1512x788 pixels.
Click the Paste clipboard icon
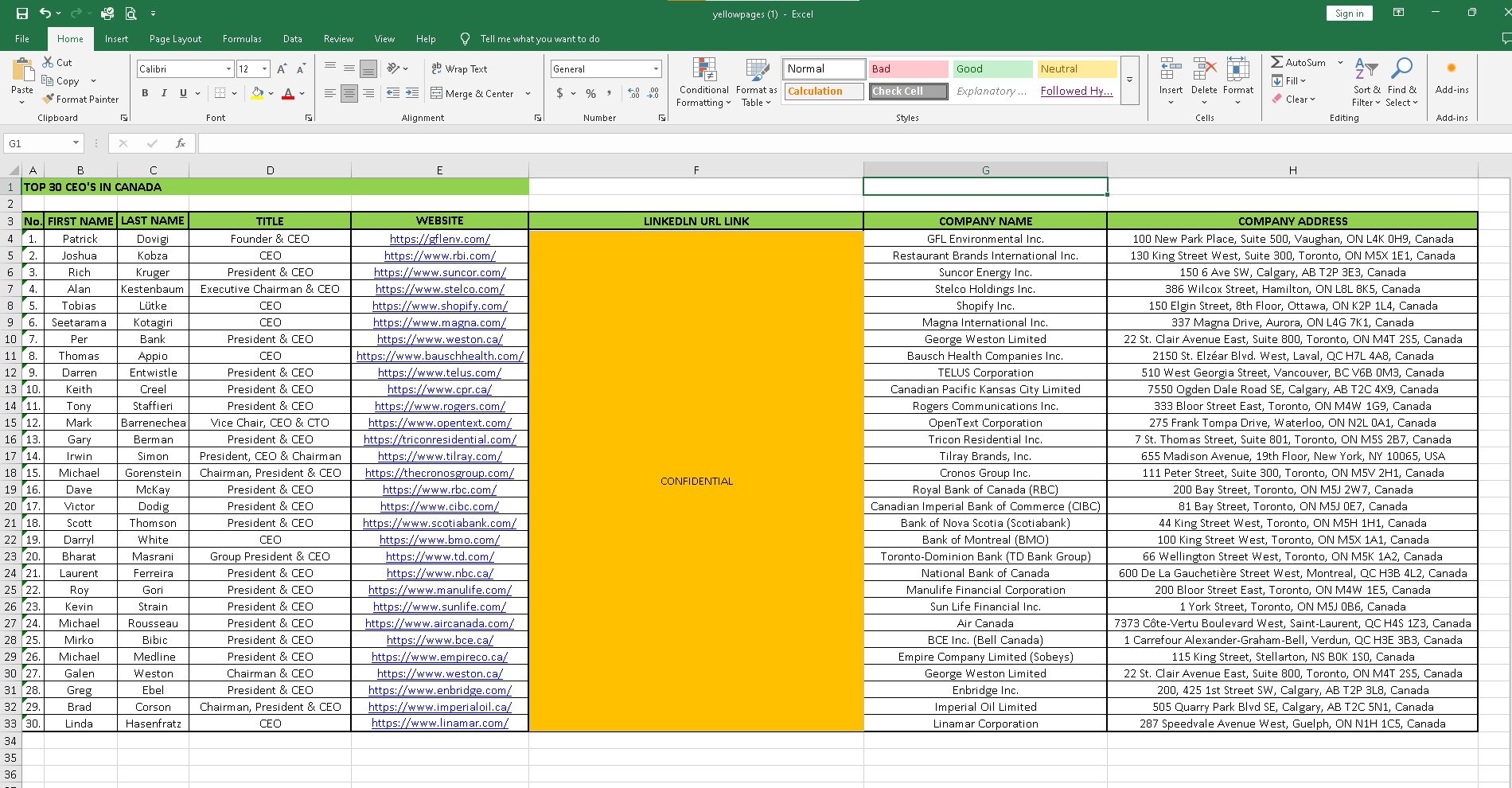click(22, 70)
